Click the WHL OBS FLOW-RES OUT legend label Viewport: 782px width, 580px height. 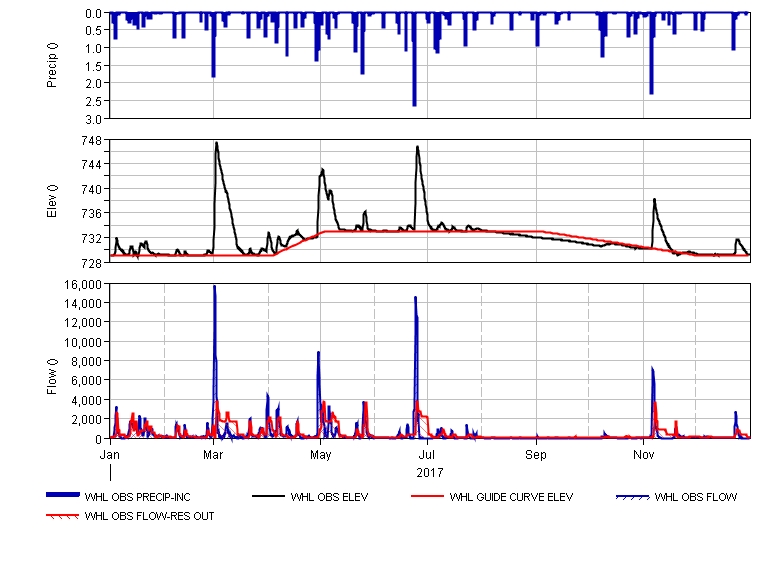coord(149,516)
